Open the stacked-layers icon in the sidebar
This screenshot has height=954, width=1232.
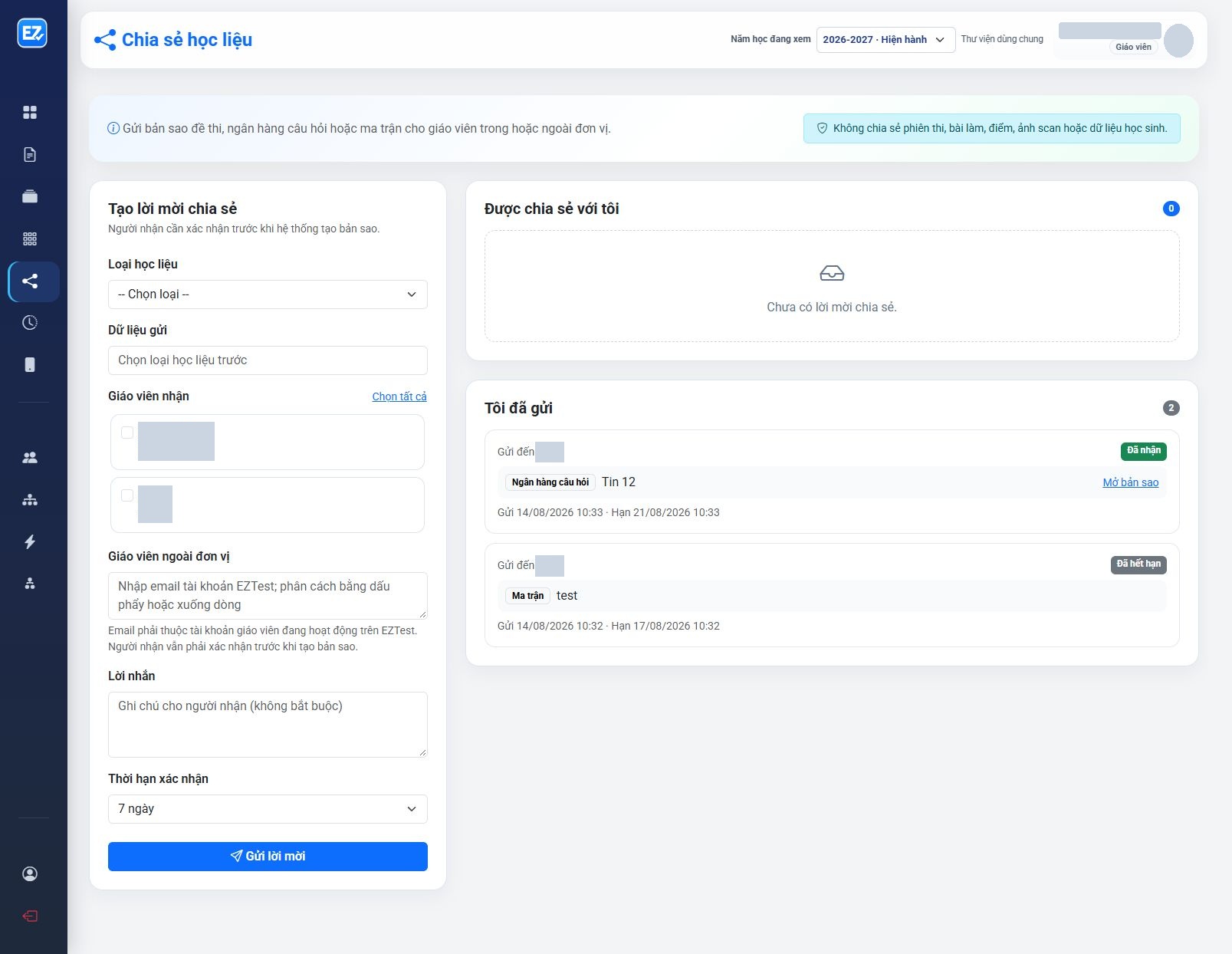tap(30, 196)
